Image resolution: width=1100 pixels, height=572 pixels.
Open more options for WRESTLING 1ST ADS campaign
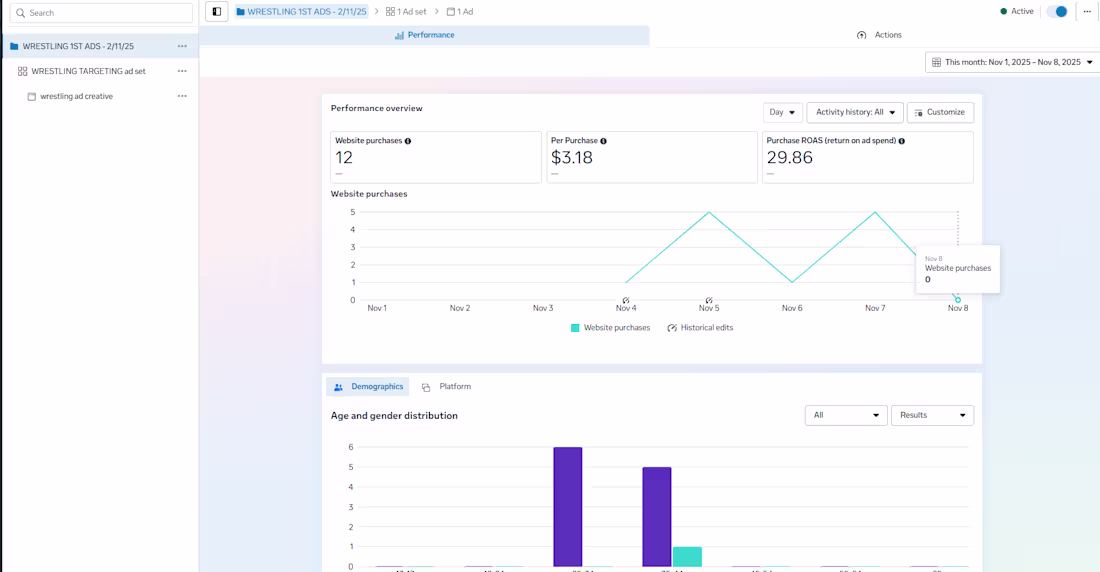point(182,46)
